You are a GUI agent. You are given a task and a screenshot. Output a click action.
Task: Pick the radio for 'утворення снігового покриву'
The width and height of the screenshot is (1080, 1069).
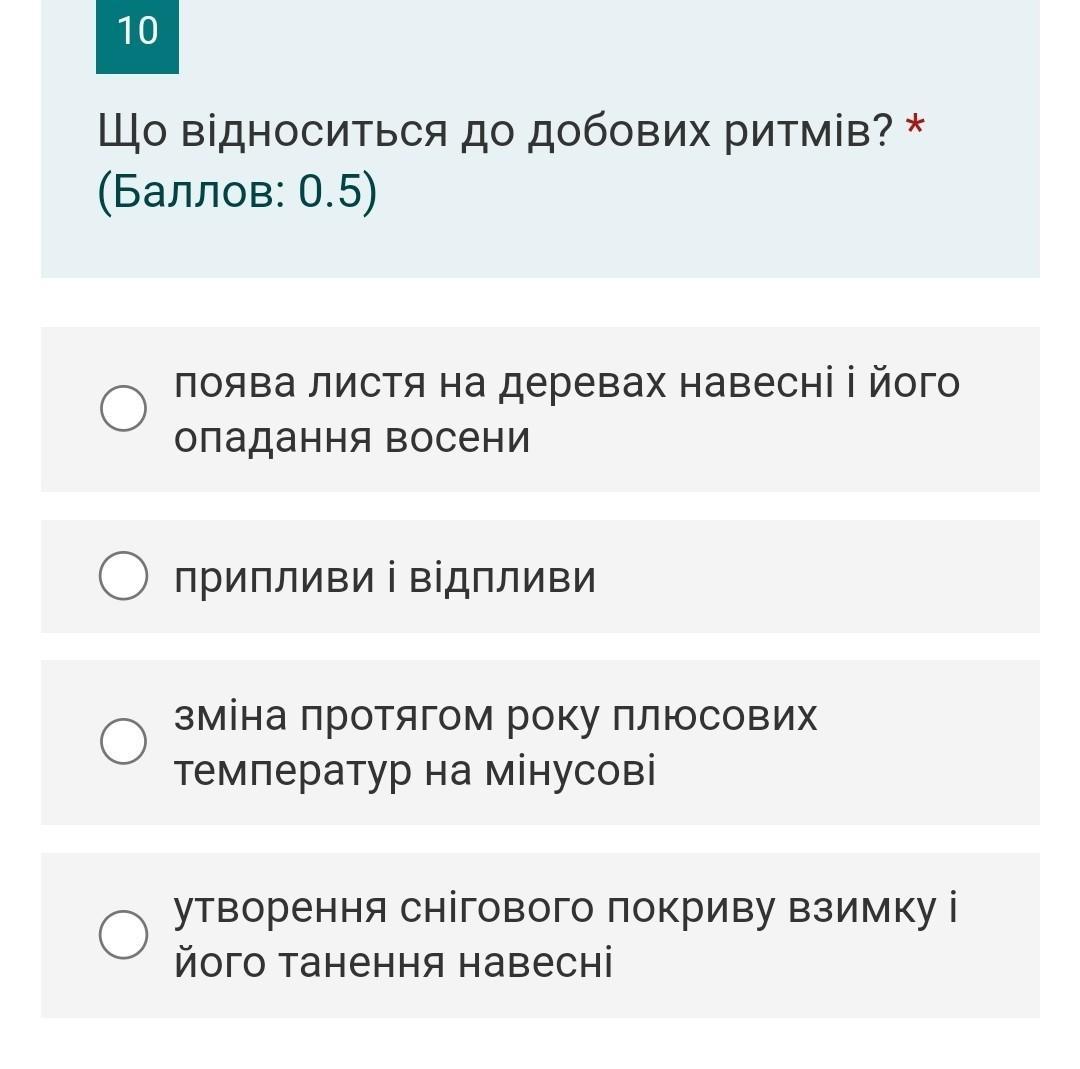(123, 935)
